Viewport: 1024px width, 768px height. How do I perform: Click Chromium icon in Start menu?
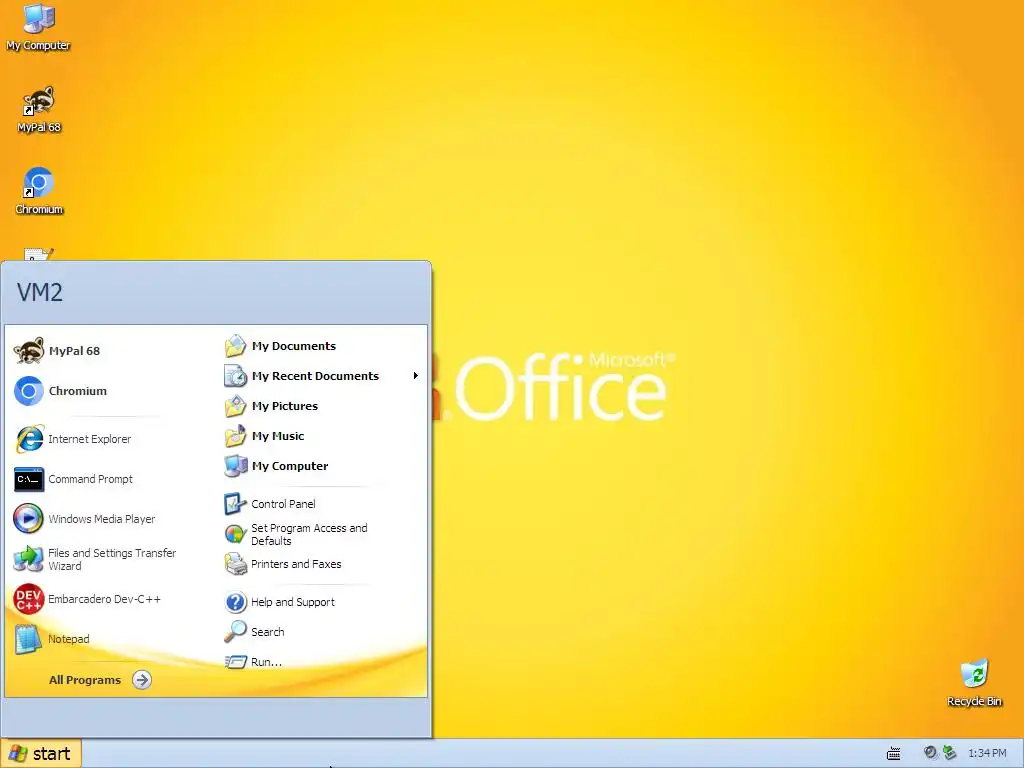tap(29, 391)
